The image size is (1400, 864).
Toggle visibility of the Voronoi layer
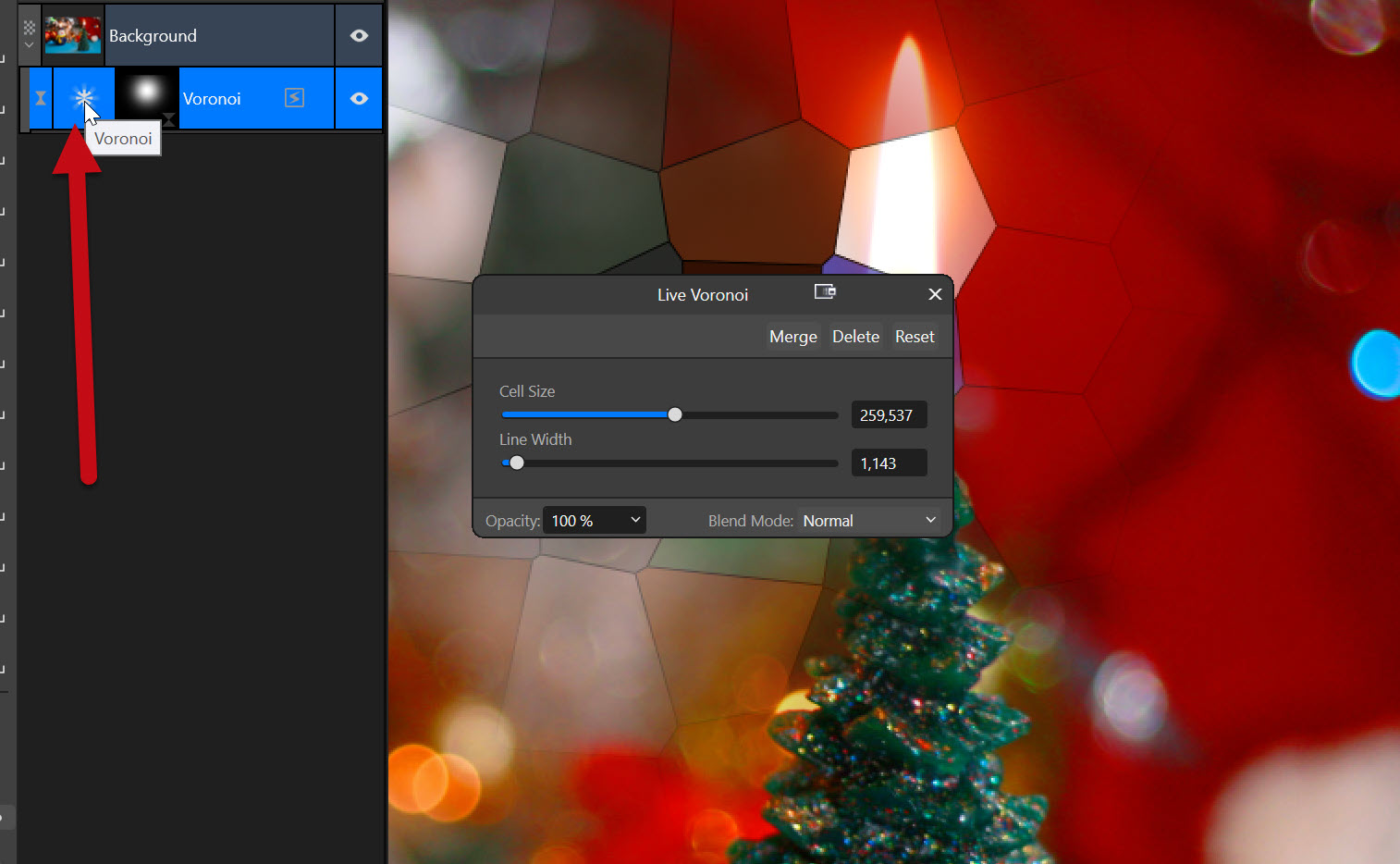[359, 98]
